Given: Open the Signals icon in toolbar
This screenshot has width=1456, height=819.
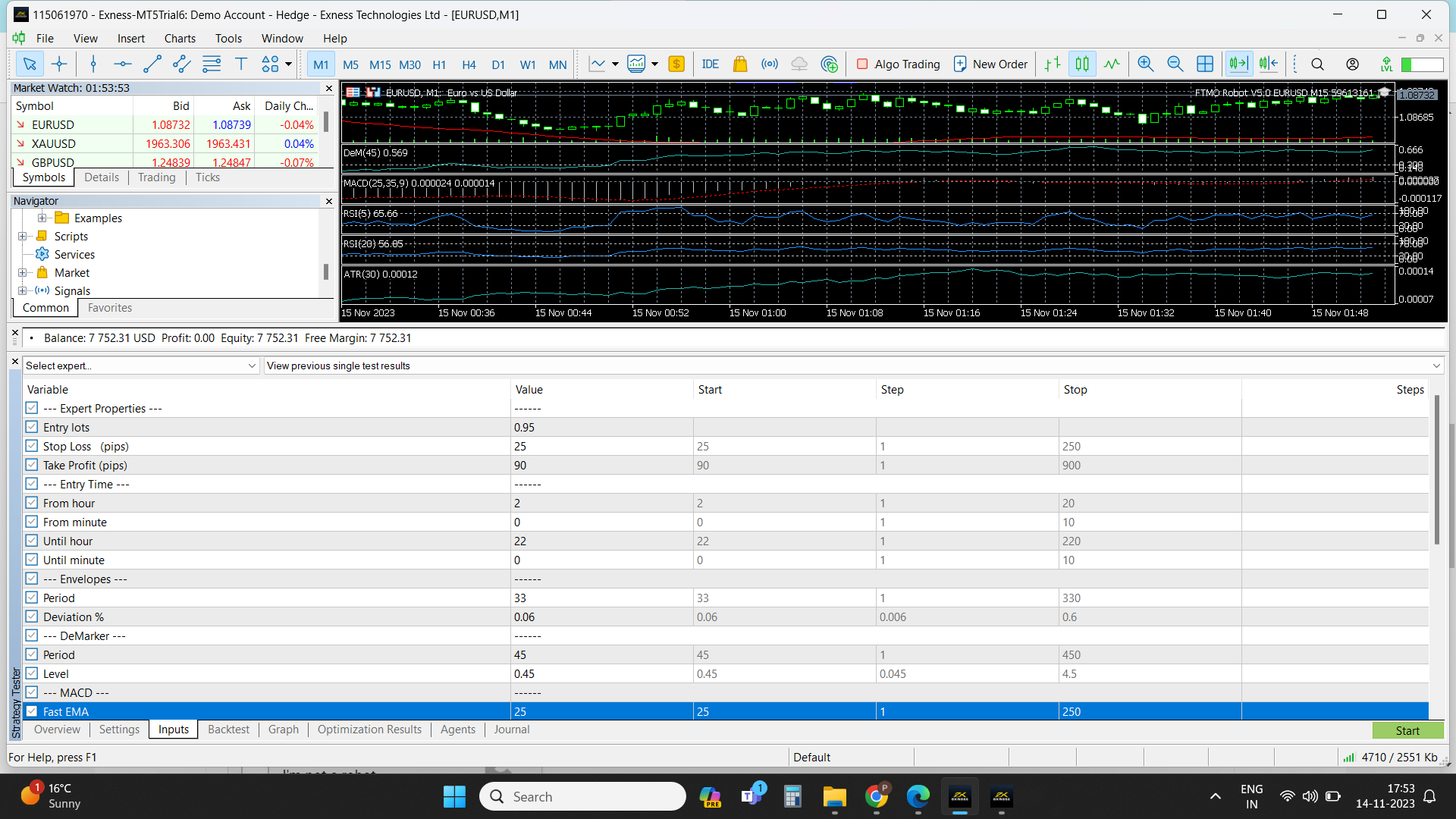Looking at the screenshot, I should click(770, 64).
